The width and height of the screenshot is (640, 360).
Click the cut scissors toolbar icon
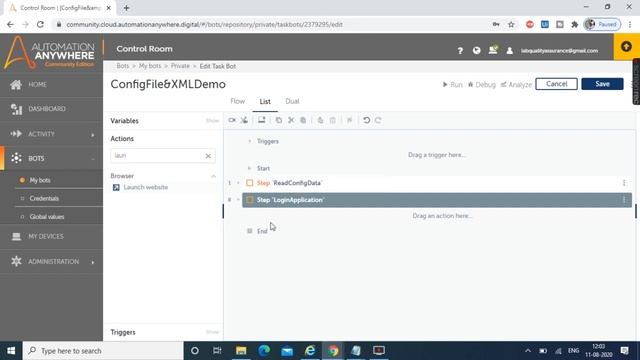point(291,120)
